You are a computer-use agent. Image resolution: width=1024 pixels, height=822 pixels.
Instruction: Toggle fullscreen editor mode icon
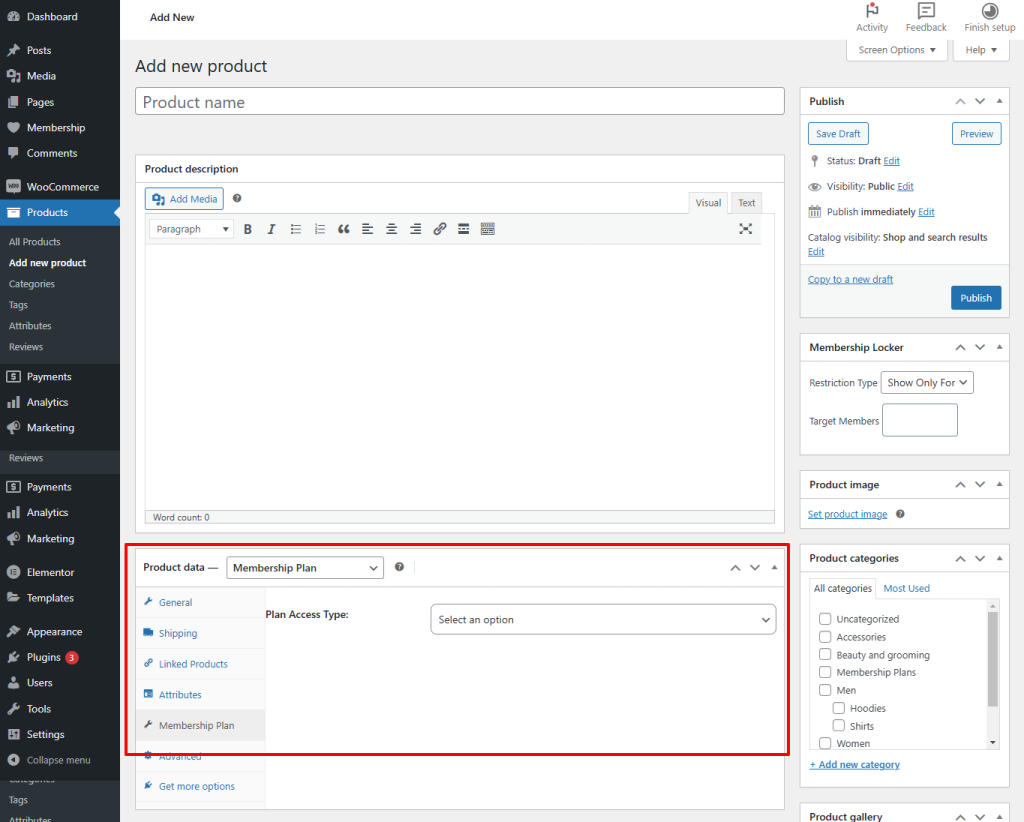(x=745, y=229)
